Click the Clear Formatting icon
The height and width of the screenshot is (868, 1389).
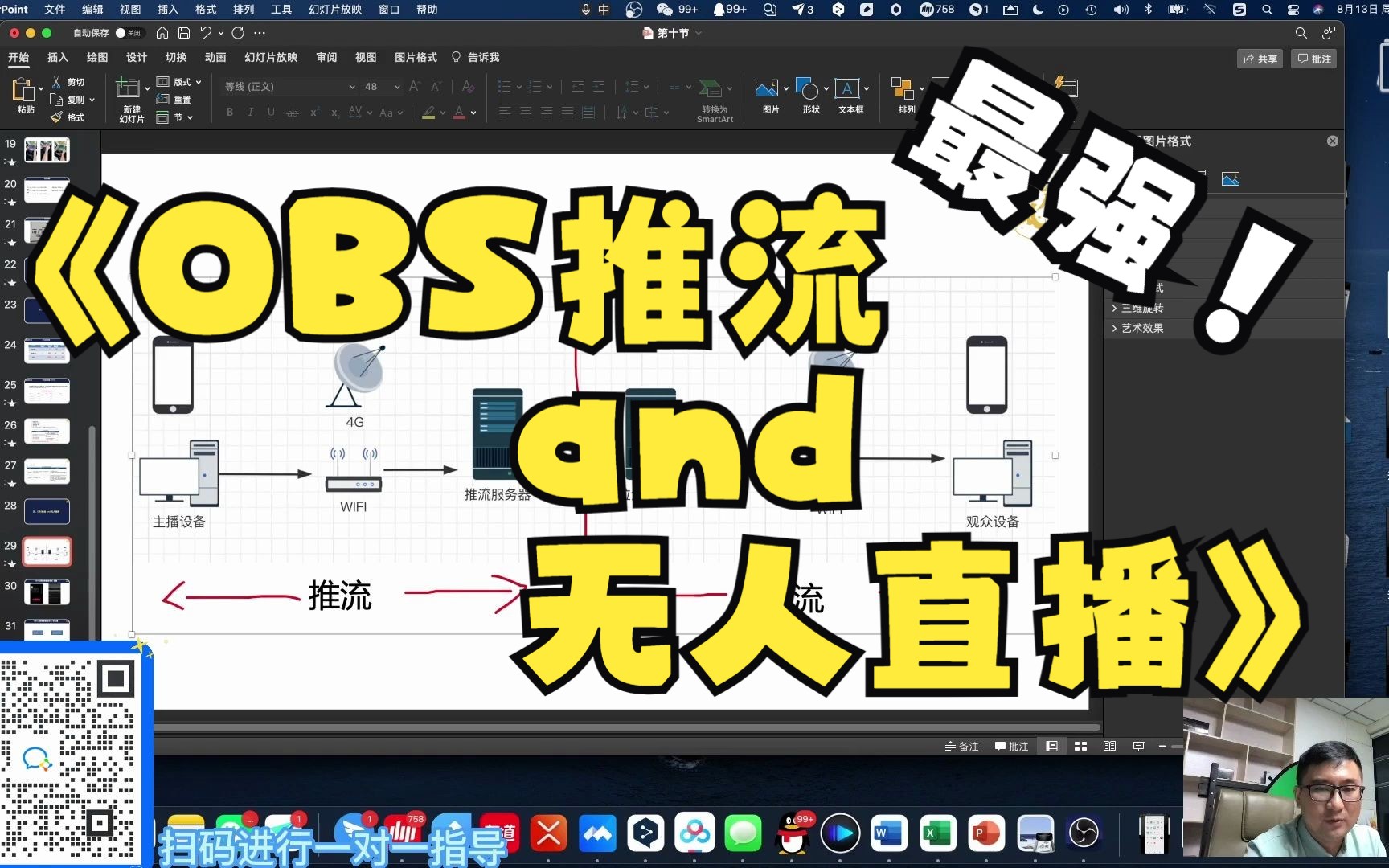point(468,86)
